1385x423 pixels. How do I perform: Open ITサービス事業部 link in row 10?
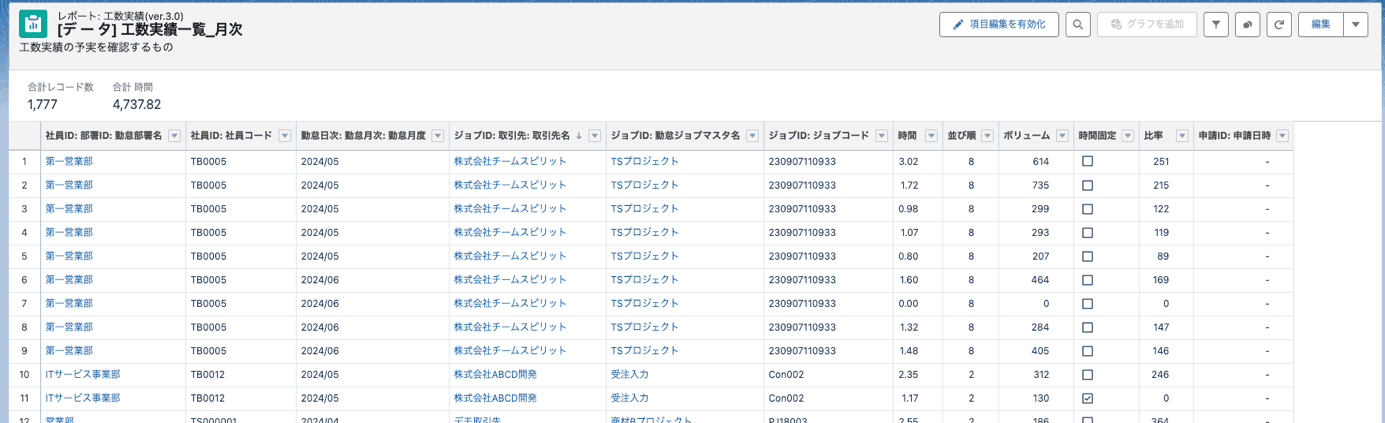[x=82, y=374]
